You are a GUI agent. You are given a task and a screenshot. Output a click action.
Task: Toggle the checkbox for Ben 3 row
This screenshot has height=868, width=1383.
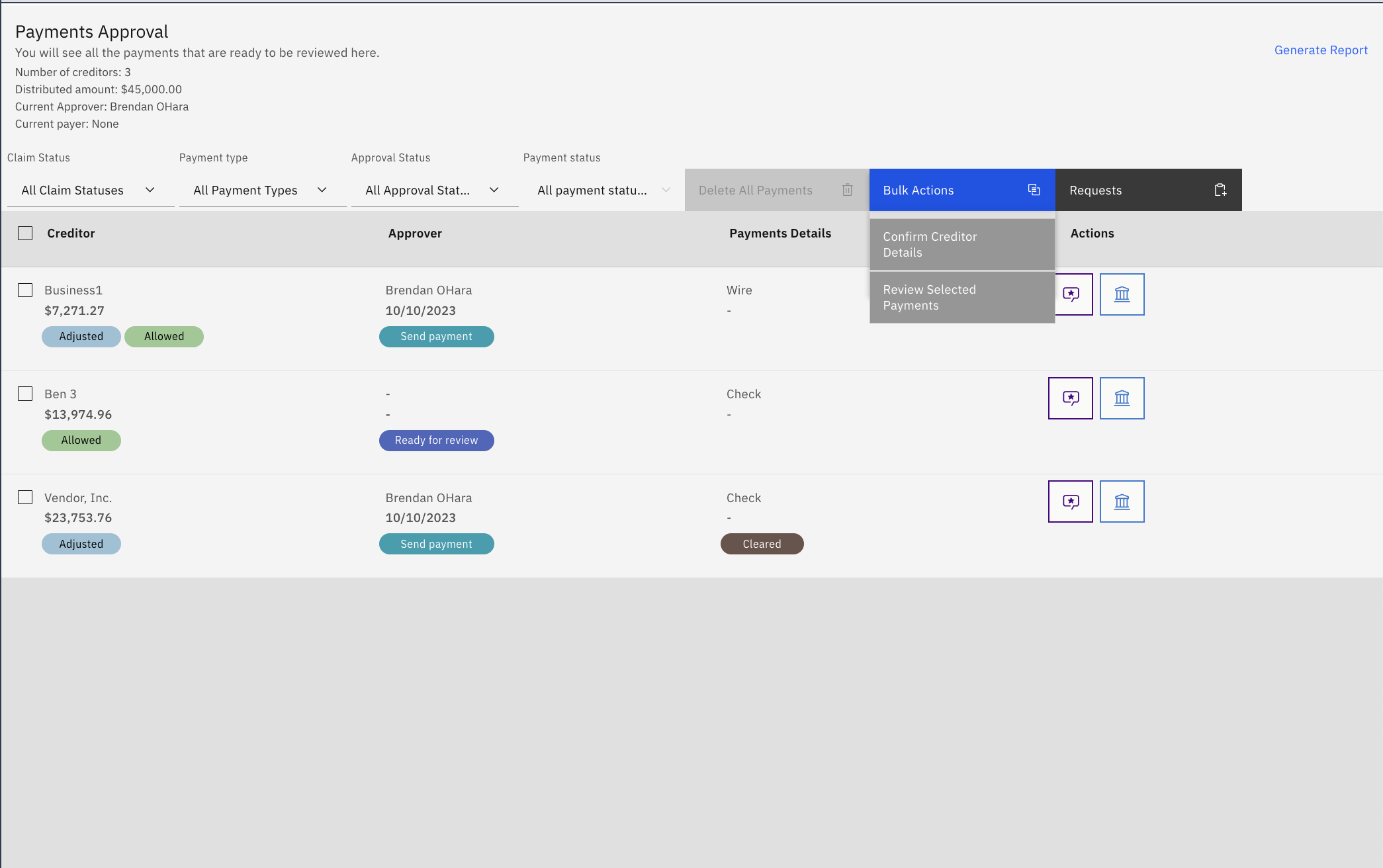click(25, 394)
